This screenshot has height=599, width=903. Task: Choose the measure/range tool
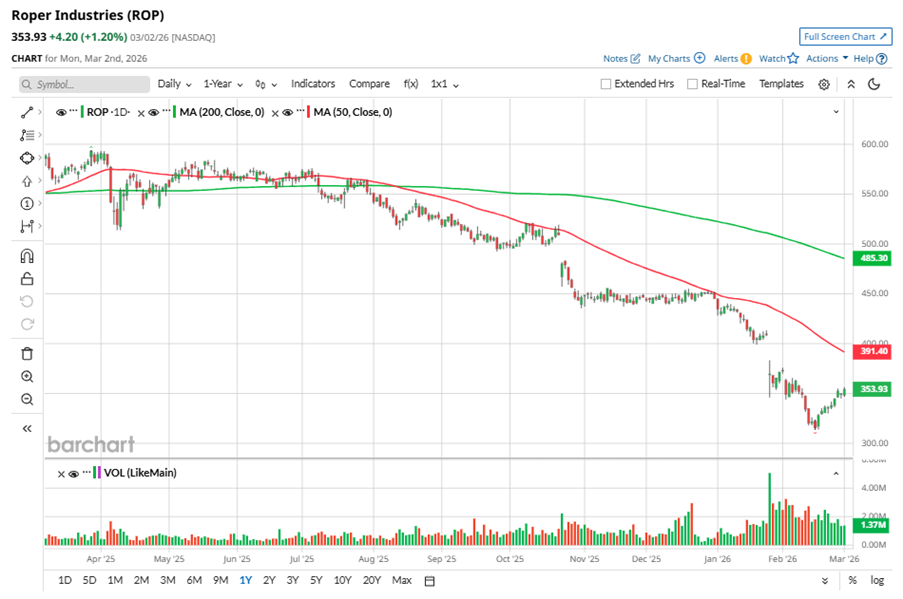pyautogui.click(x=26, y=226)
